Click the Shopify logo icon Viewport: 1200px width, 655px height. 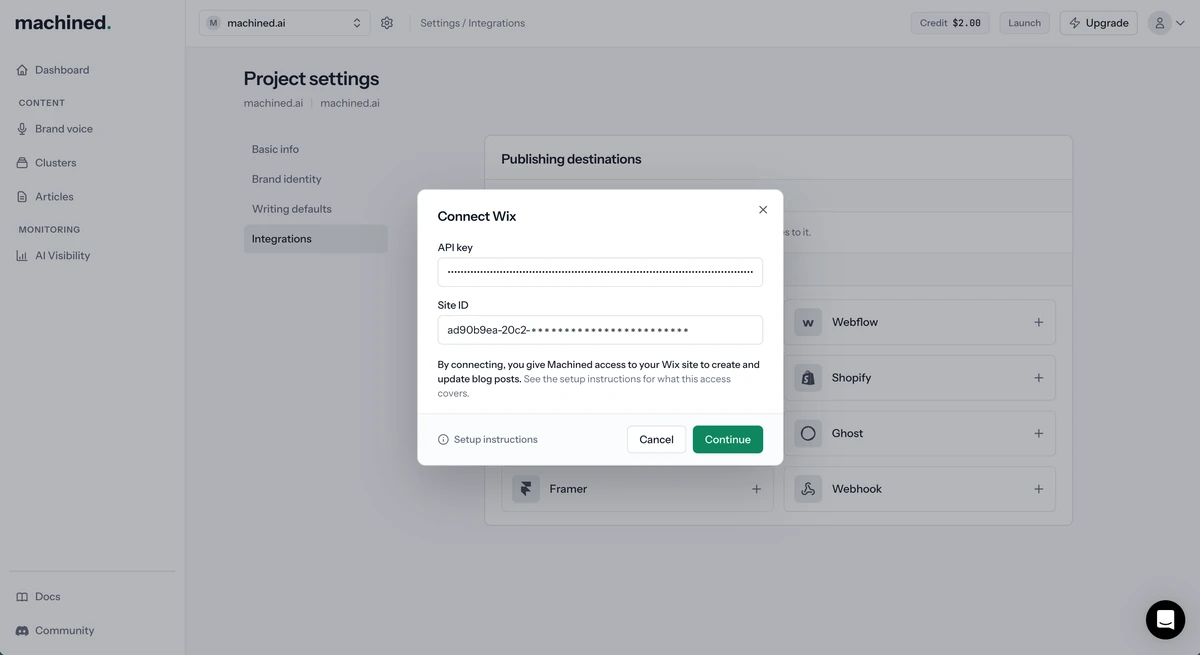(808, 378)
